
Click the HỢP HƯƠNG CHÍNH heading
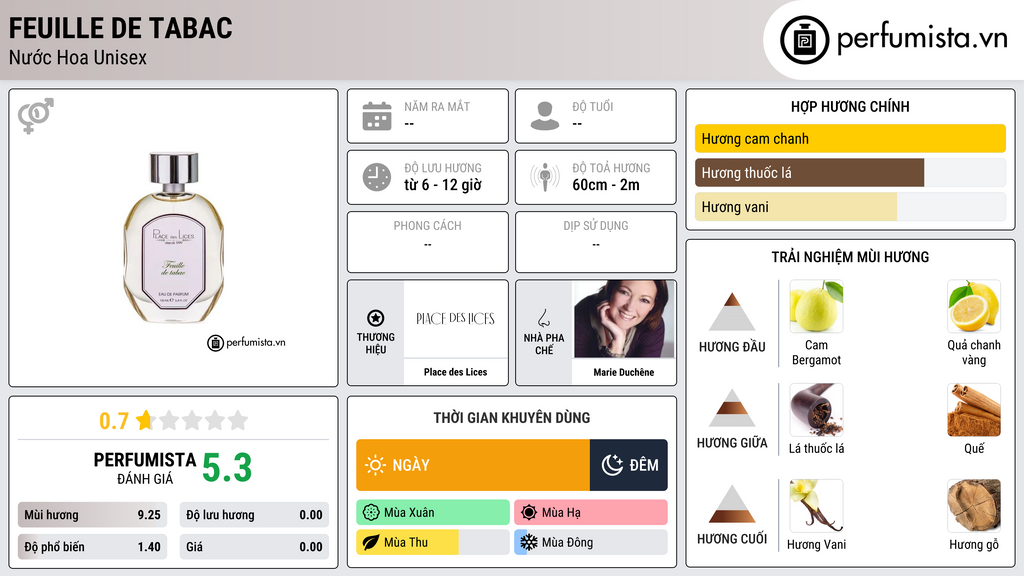(850, 106)
